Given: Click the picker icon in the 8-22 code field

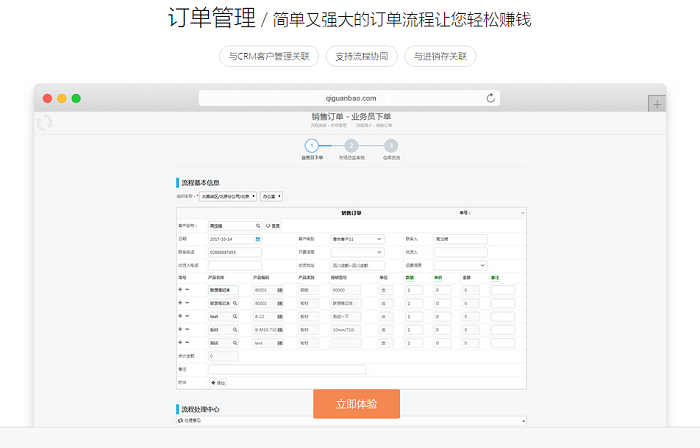Looking at the screenshot, I should coord(280,317).
